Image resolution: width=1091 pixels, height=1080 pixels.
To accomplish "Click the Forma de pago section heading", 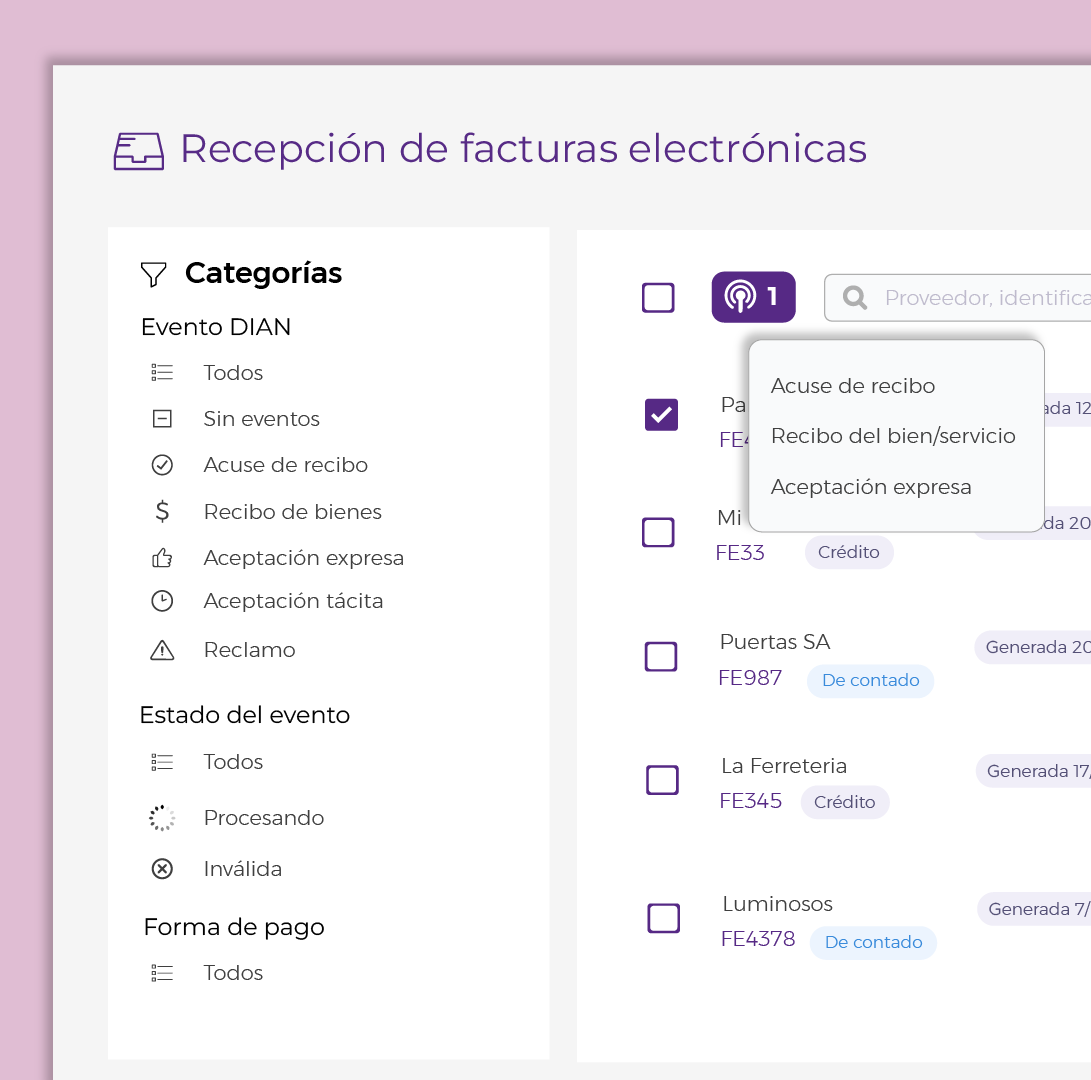I will click(234, 928).
